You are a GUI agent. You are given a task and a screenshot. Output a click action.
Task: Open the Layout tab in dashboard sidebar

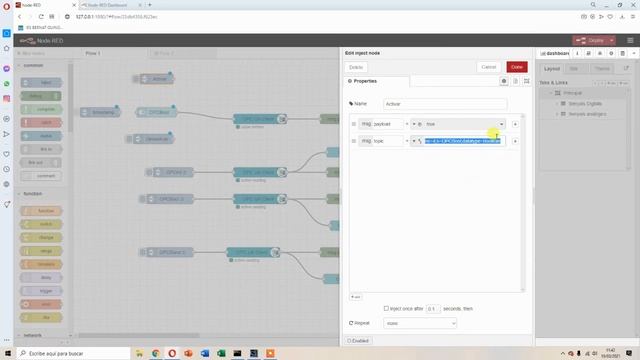coord(551,69)
